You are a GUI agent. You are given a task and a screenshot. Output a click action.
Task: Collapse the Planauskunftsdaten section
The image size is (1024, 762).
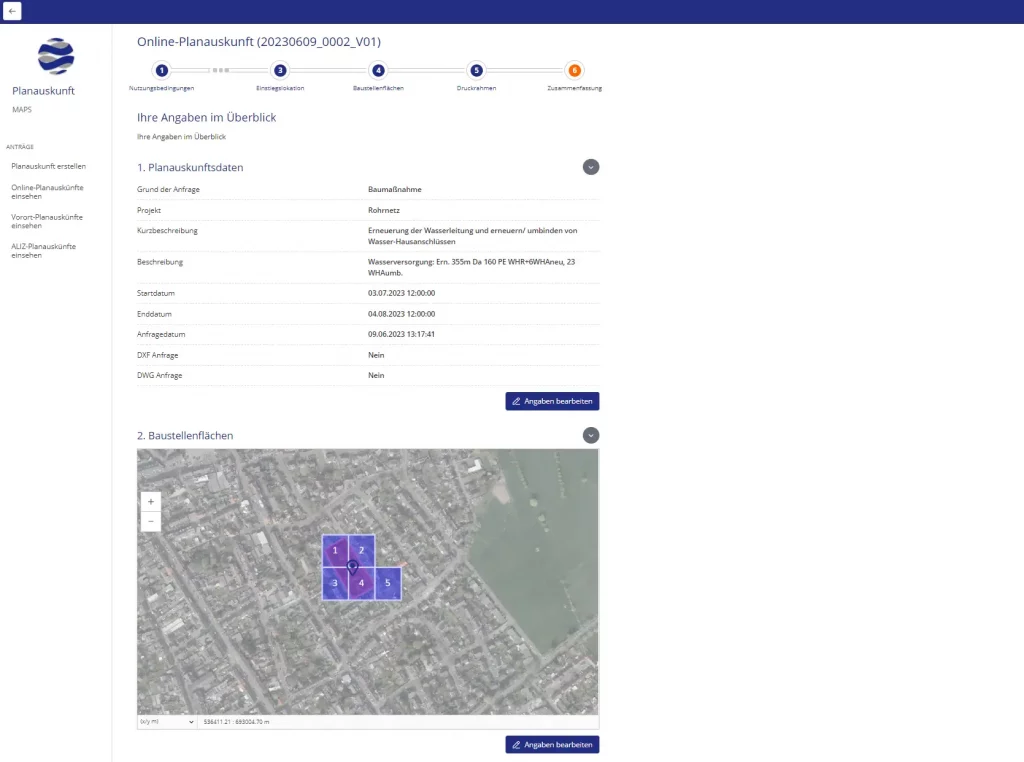click(x=591, y=167)
